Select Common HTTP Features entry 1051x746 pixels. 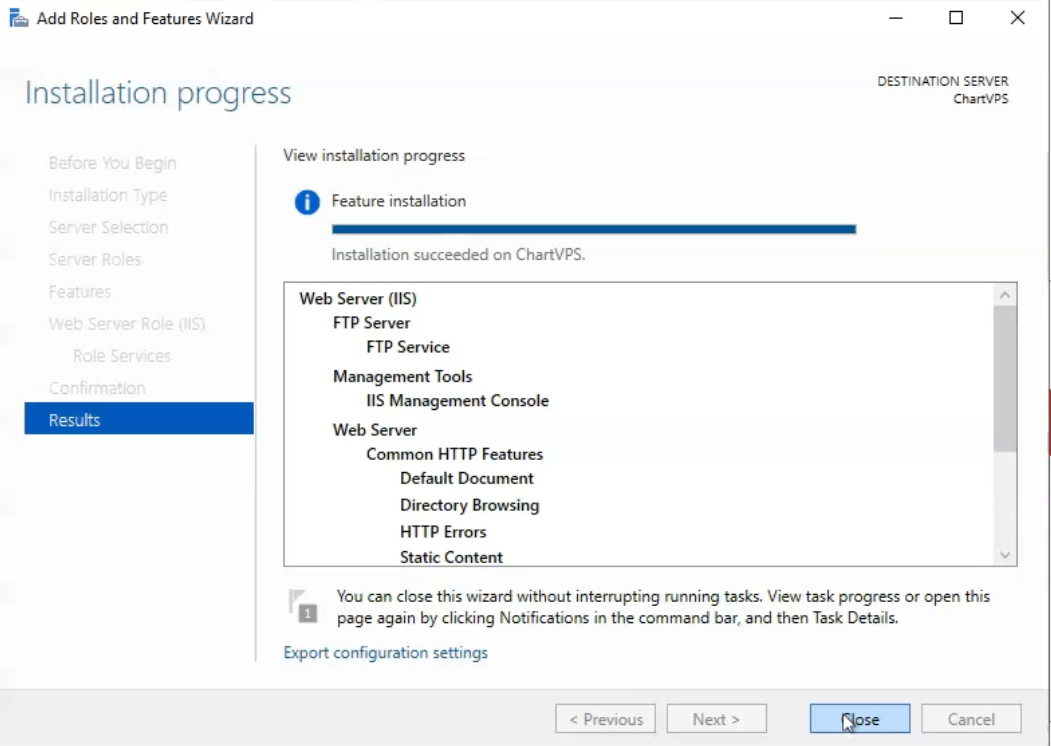[454, 454]
